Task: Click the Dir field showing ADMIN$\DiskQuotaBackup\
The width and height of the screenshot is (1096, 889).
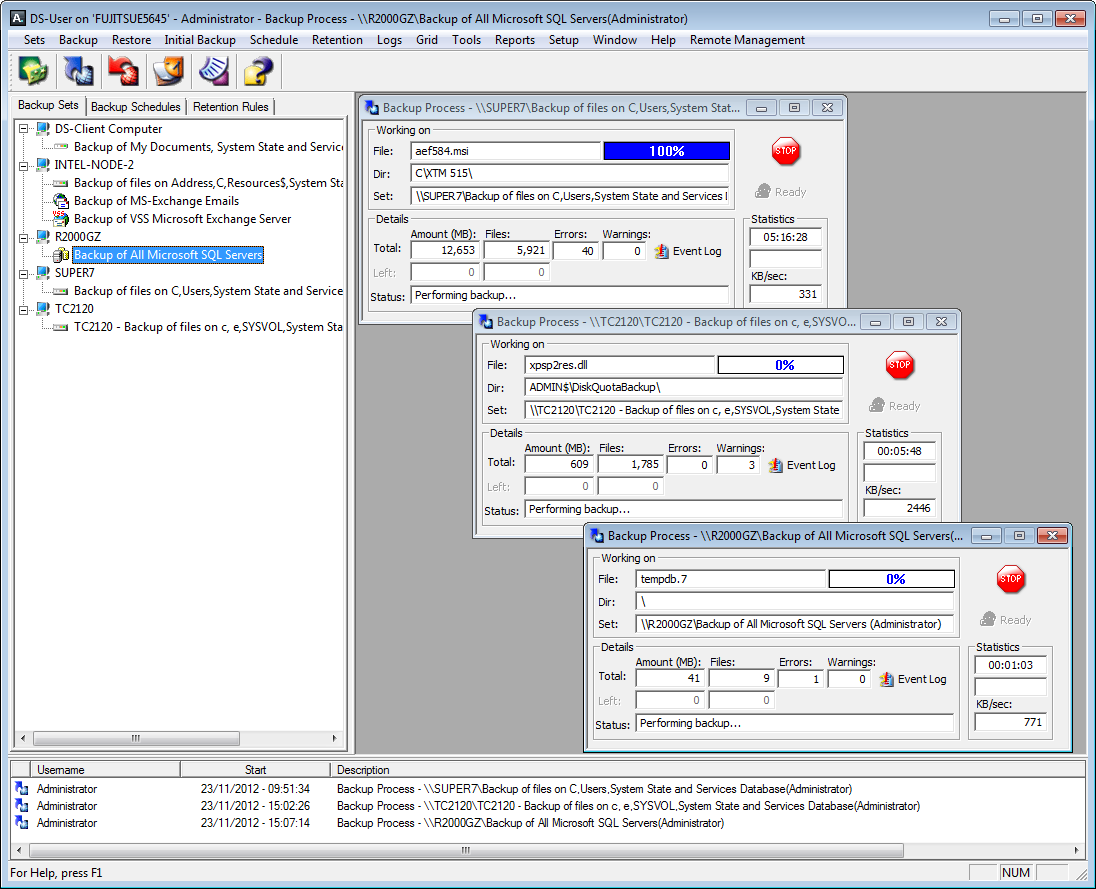Action: tap(684, 387)
